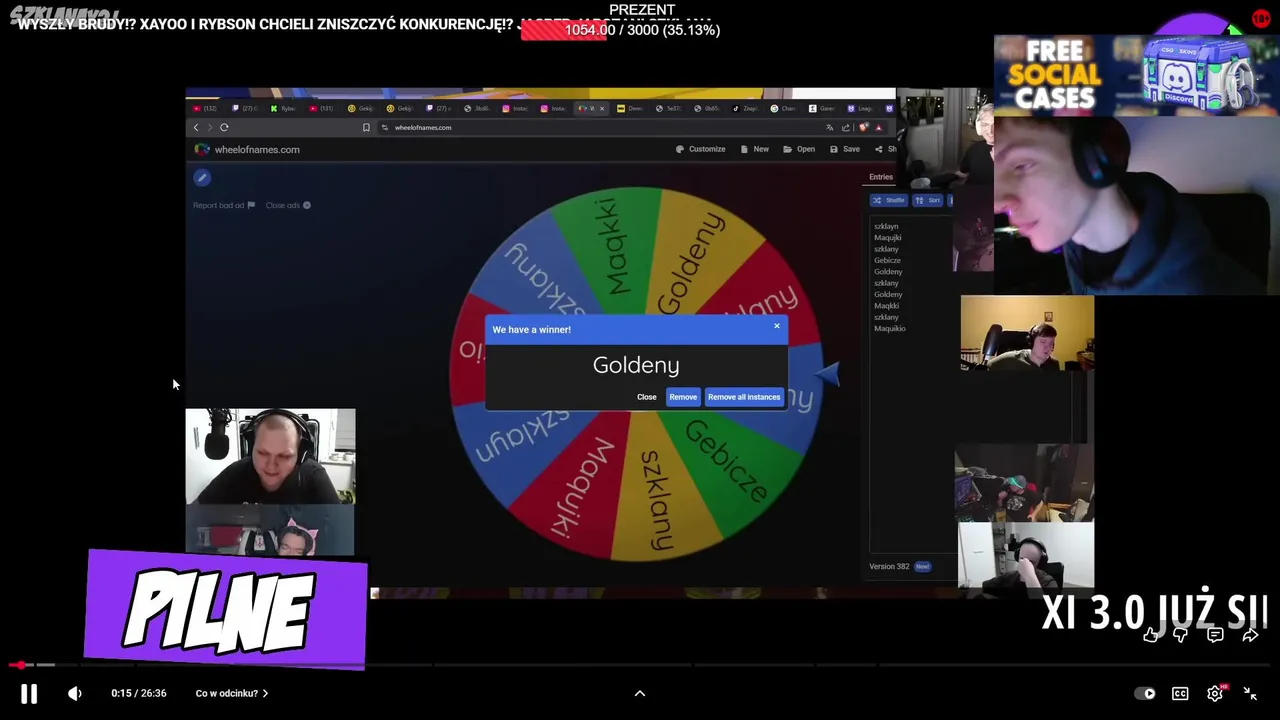Click the blue pencil edit icon
Screen dimensions: 1280x720
[202, 177]
